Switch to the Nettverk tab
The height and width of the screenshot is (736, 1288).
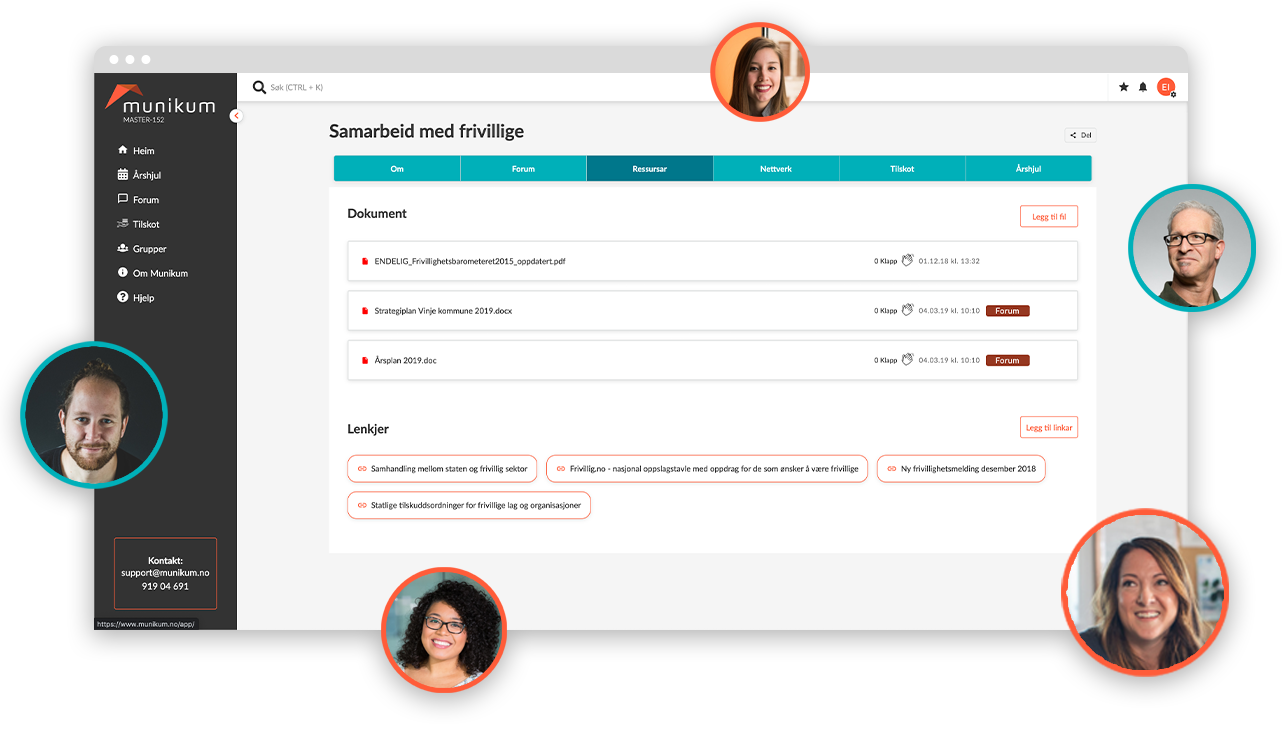[x=775, y=169]
